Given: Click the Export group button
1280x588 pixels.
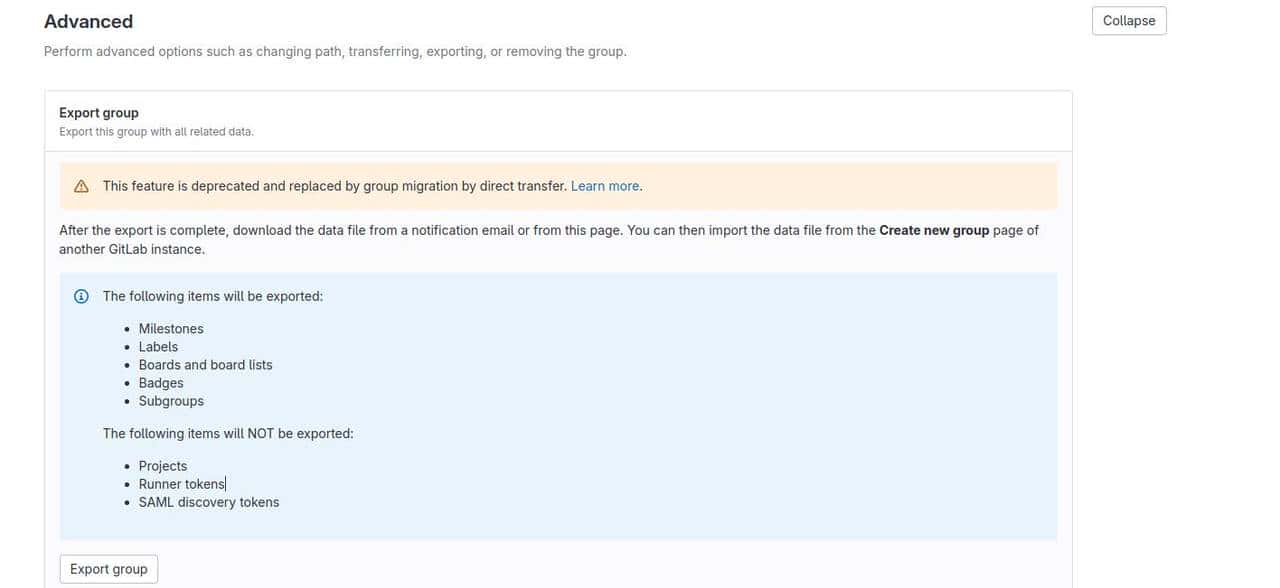Looking at the screenshot, I should point(108,569).
